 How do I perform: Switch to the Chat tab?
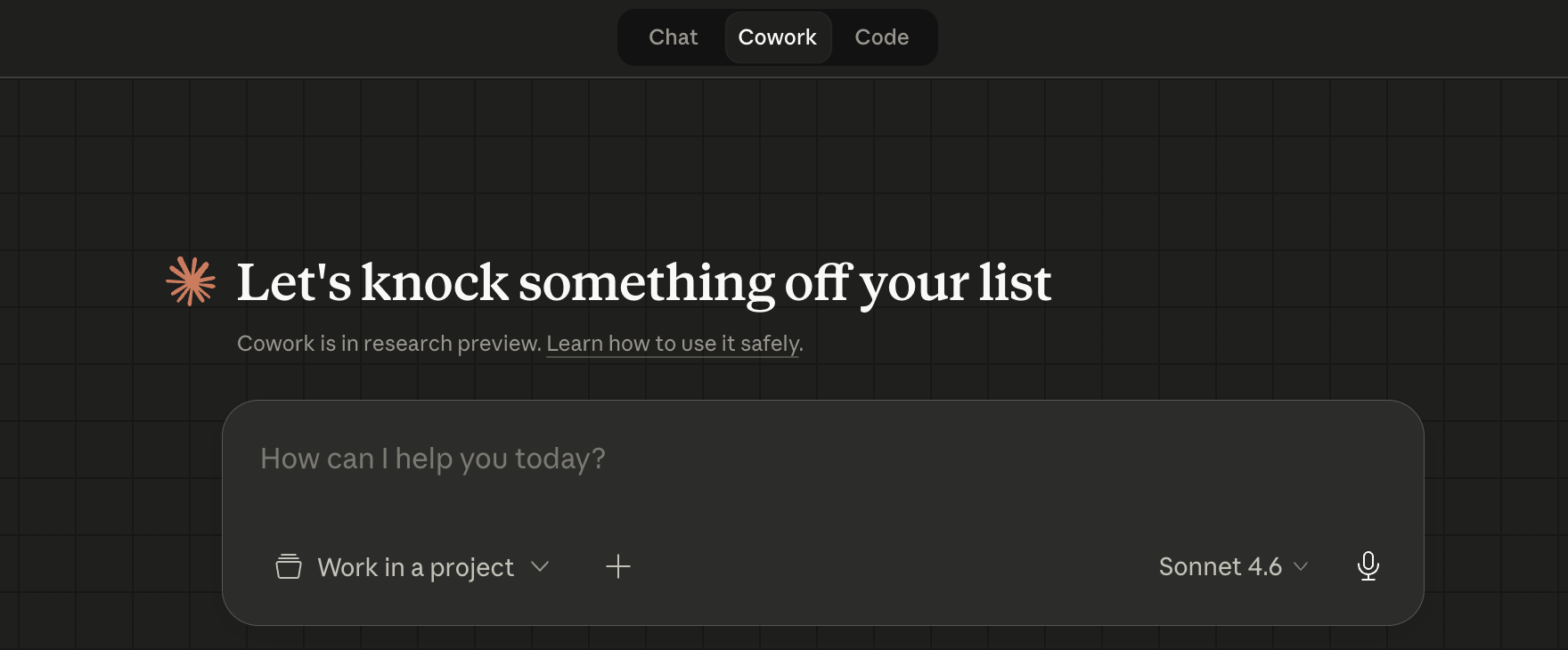673,37
